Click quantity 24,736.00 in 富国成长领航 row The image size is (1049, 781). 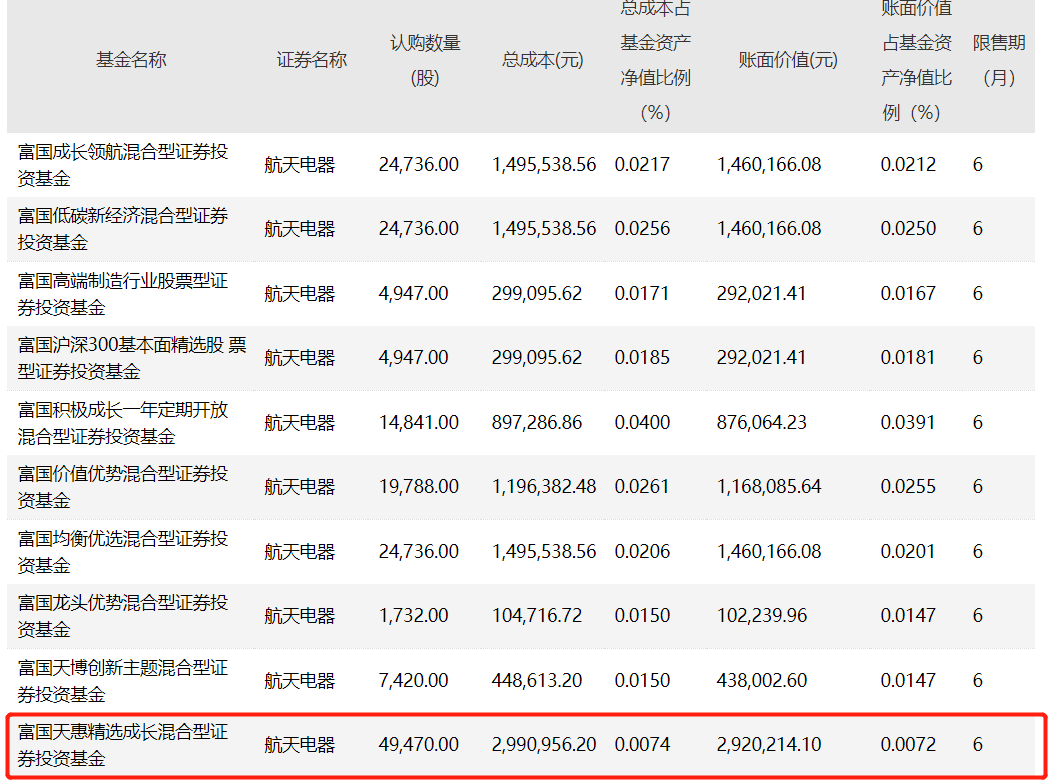point(419,165)
